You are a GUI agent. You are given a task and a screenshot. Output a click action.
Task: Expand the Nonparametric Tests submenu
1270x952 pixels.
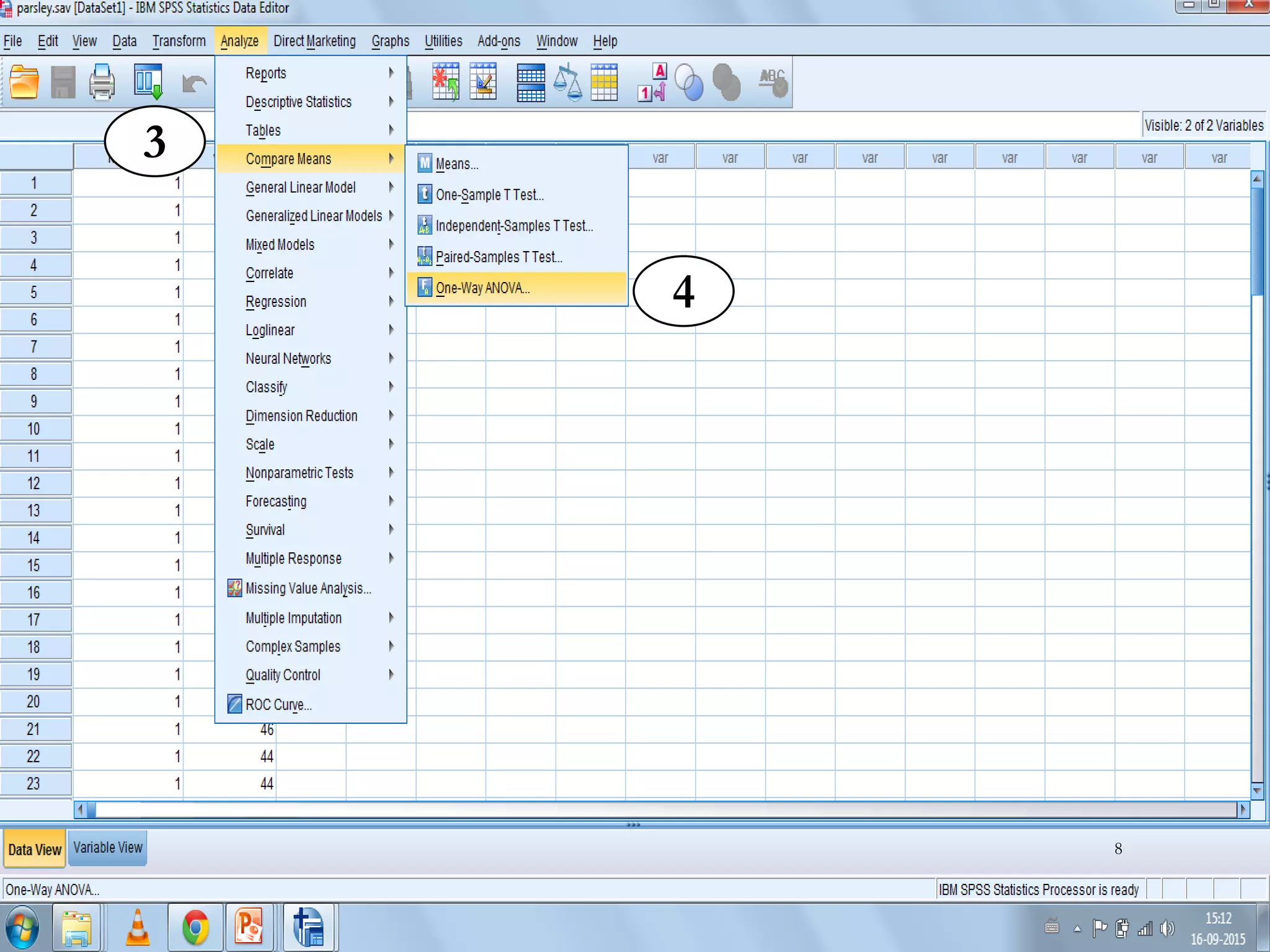point(299,473)
